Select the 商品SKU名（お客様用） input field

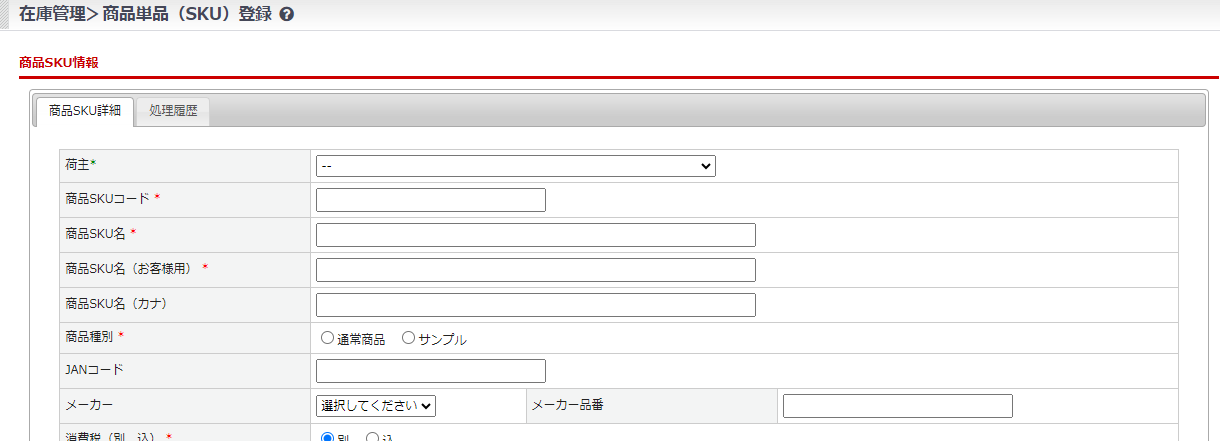[535, 270]
